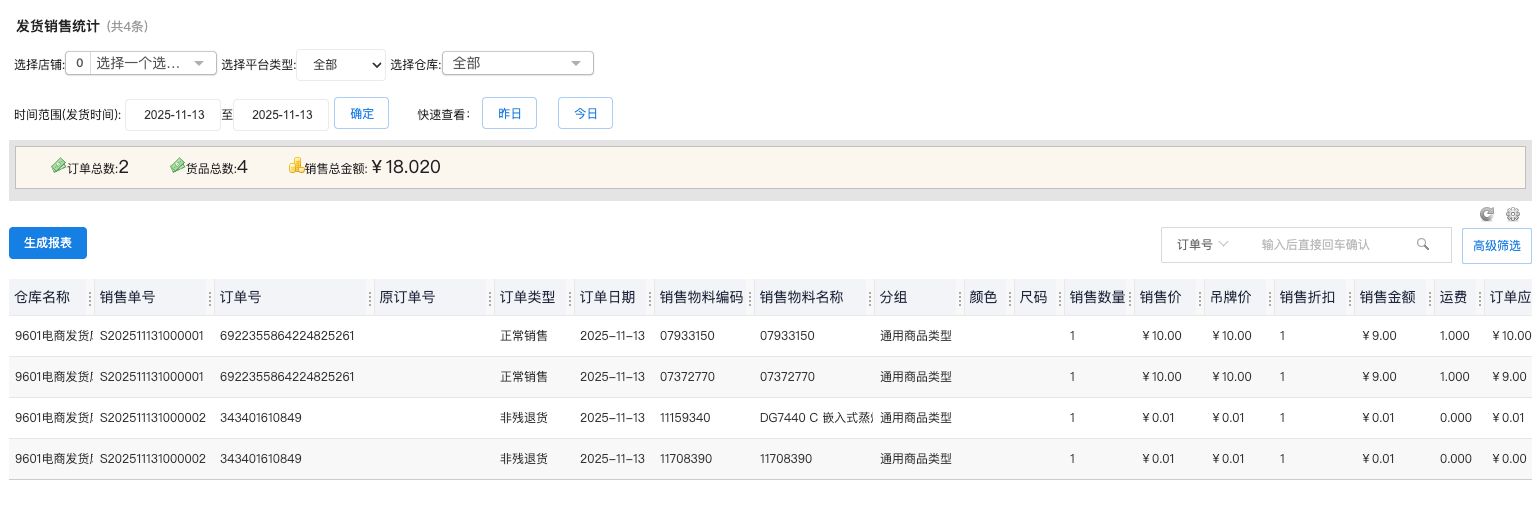Screen dimensions: 1540x520
Task: Click the 销售金额 column header
Action: [1387, 297]
